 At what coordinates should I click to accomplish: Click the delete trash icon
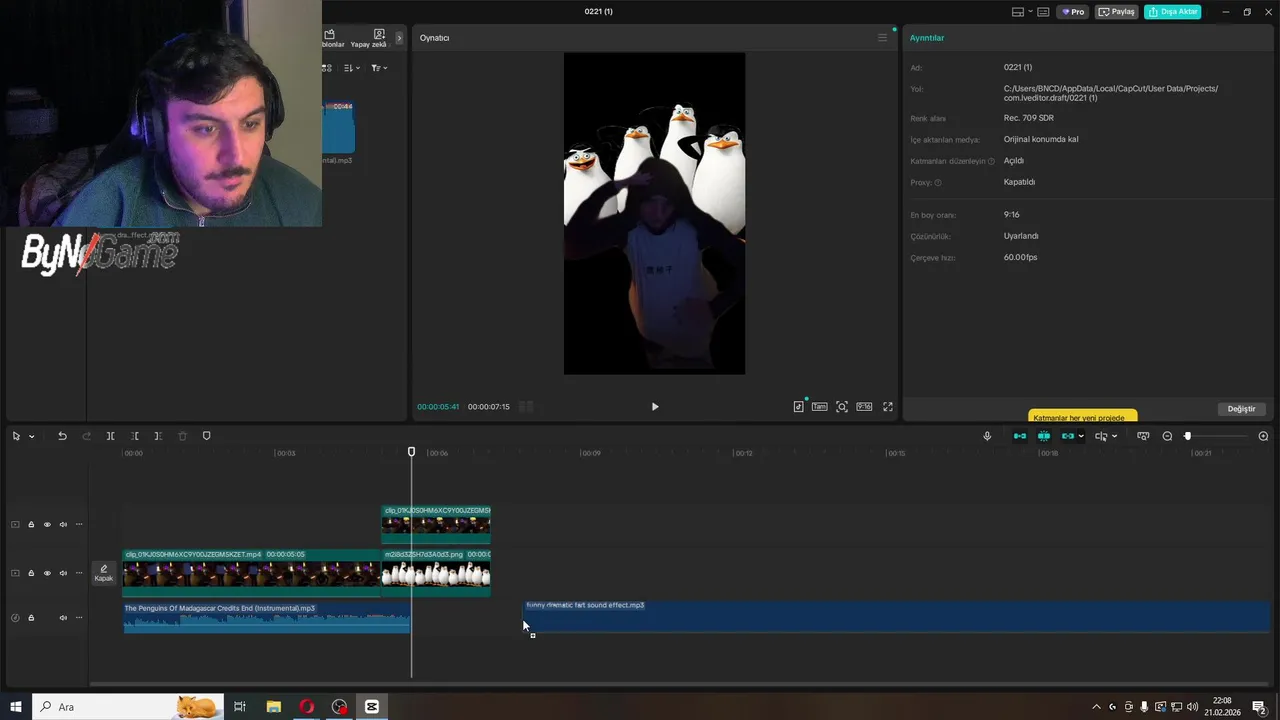(182, 436)
